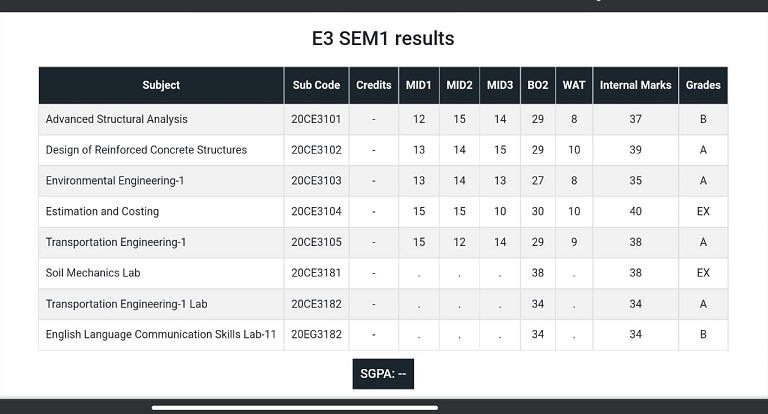Screen dimensions: 768x414
Task: Click the Grades column header
Action: (703, 85)
